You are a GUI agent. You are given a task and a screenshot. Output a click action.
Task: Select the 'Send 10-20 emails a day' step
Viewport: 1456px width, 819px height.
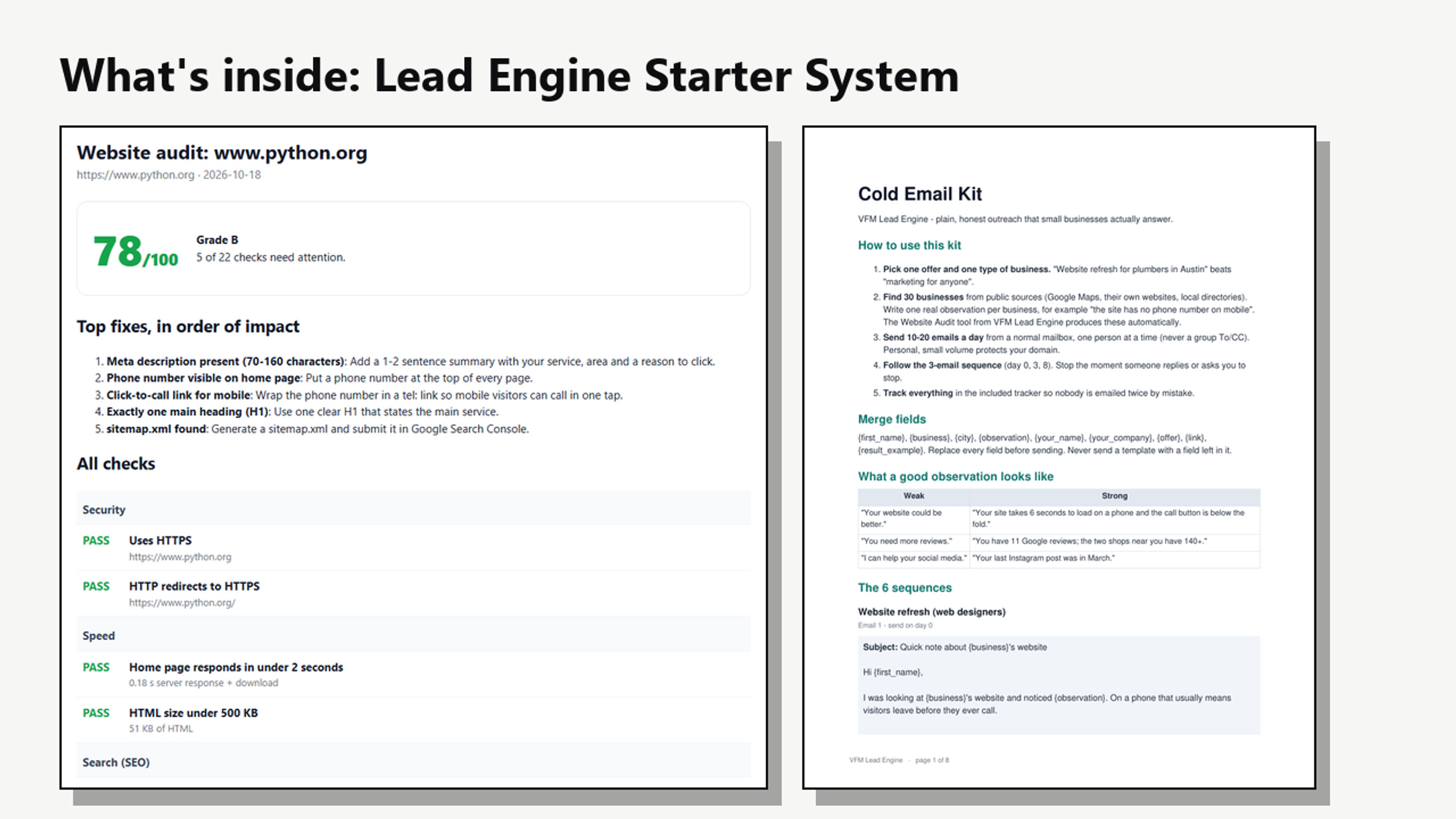coord(933,337)
